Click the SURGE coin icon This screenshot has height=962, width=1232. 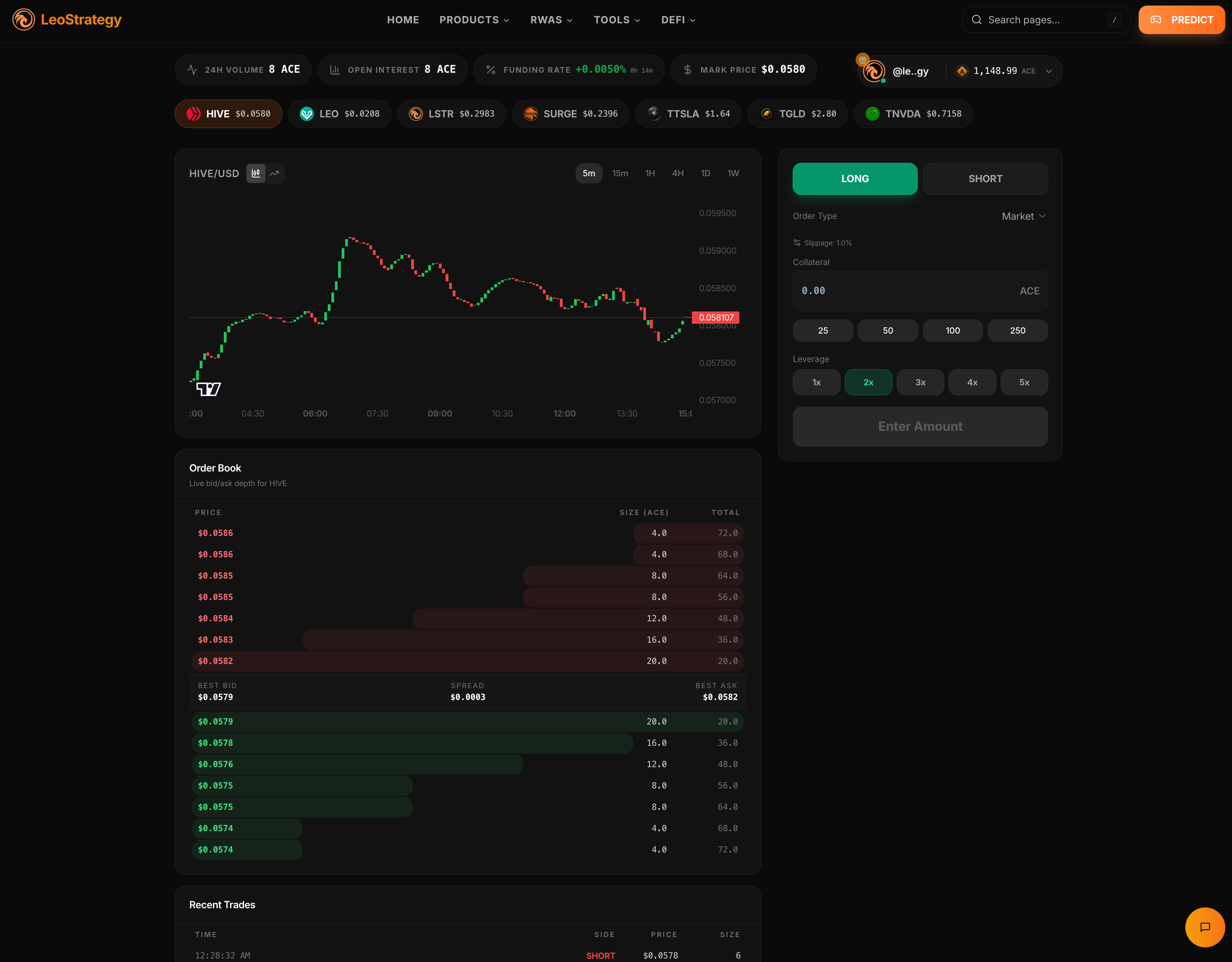point(531,114)
